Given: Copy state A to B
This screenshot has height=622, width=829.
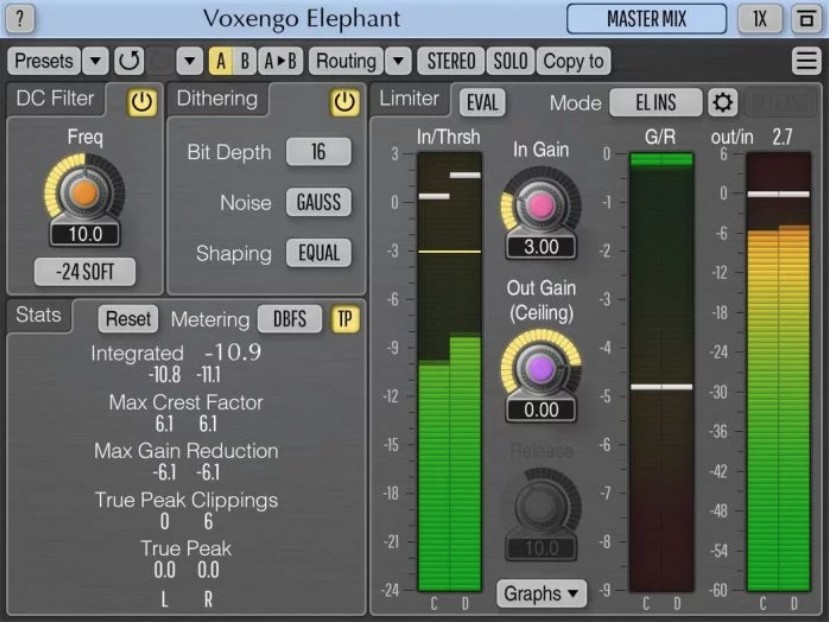Looking at the screenshot, I should (x=281, y=61).
